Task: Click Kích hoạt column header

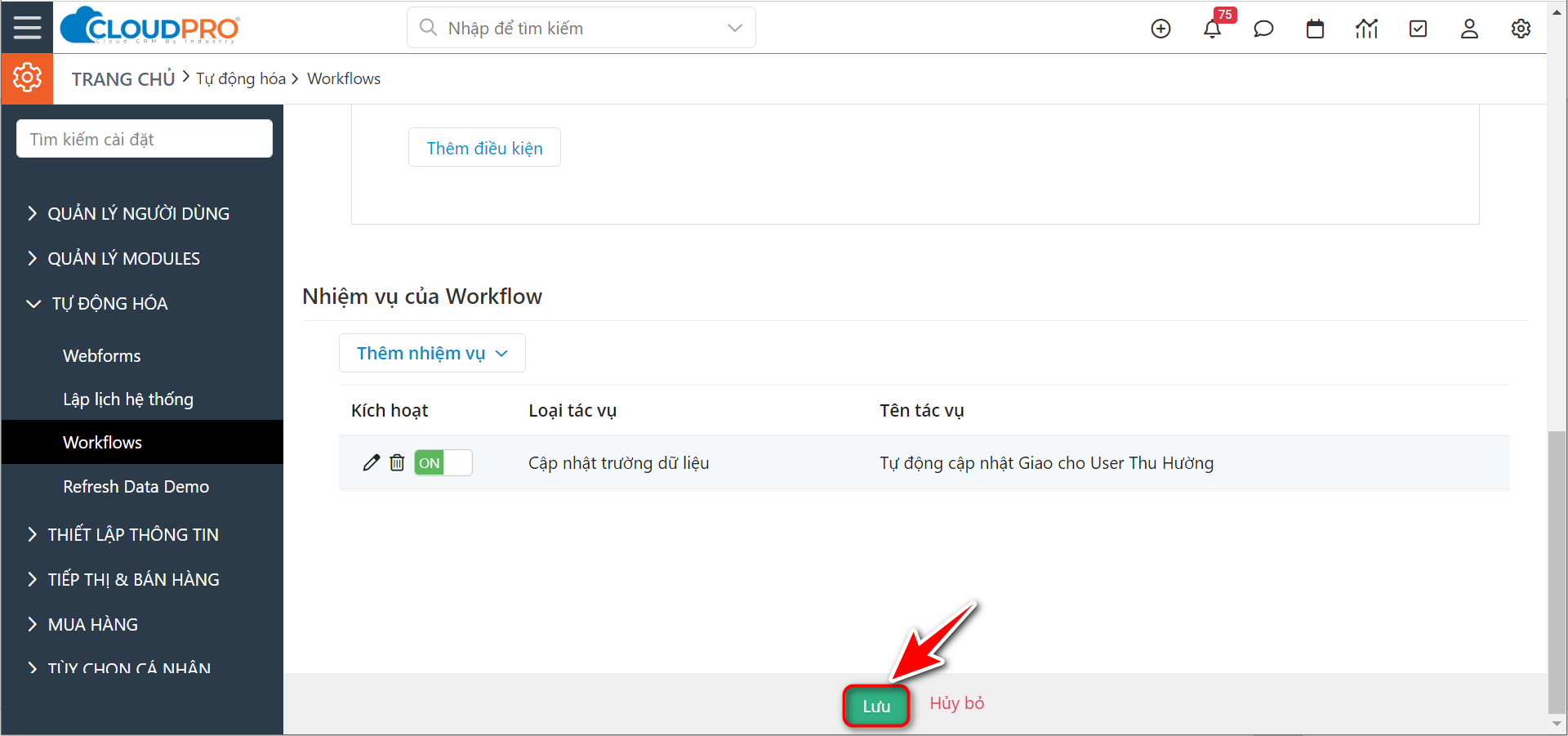Action: click(x=390, y=410)
